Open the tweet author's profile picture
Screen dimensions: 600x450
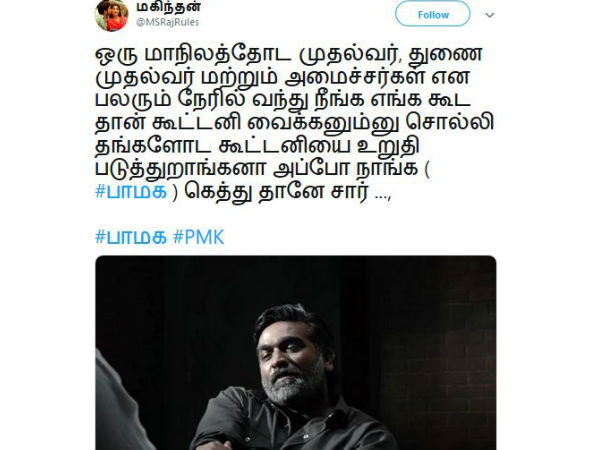[x=111, y=15]
